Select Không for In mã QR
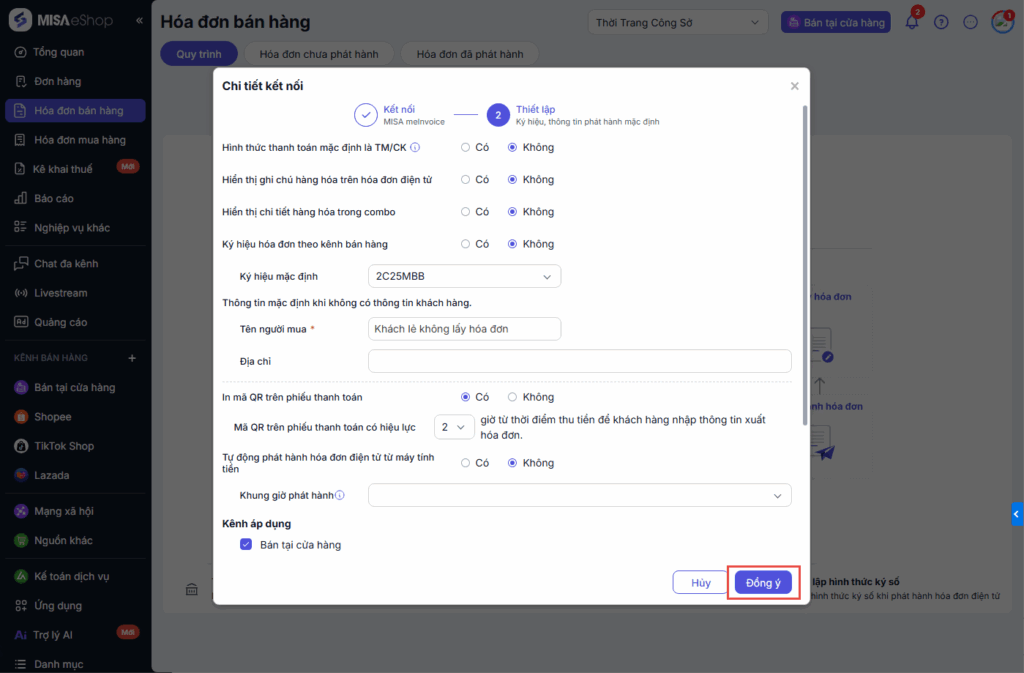 click(x=512, y=397)
